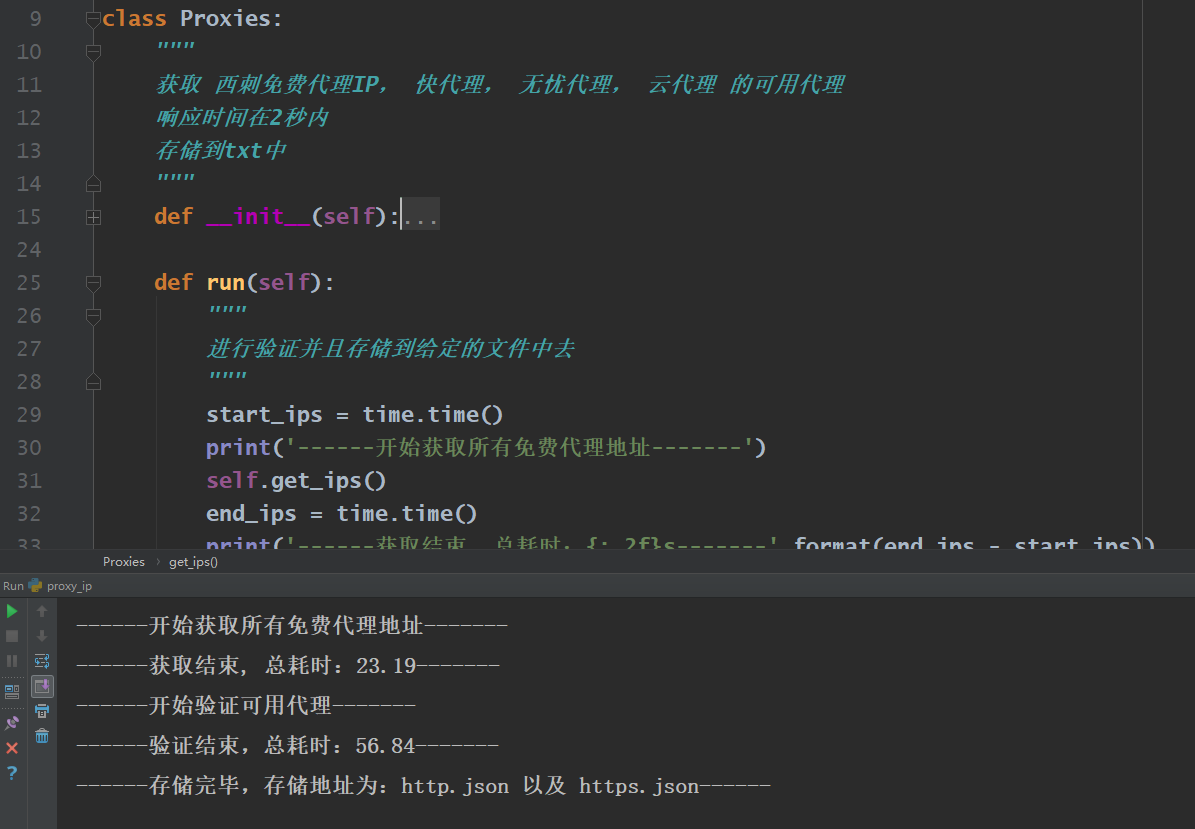Viewport: 1195px width, 829px height.
Task: Click the Pause output icon
Action: click(x=12, y=661)
